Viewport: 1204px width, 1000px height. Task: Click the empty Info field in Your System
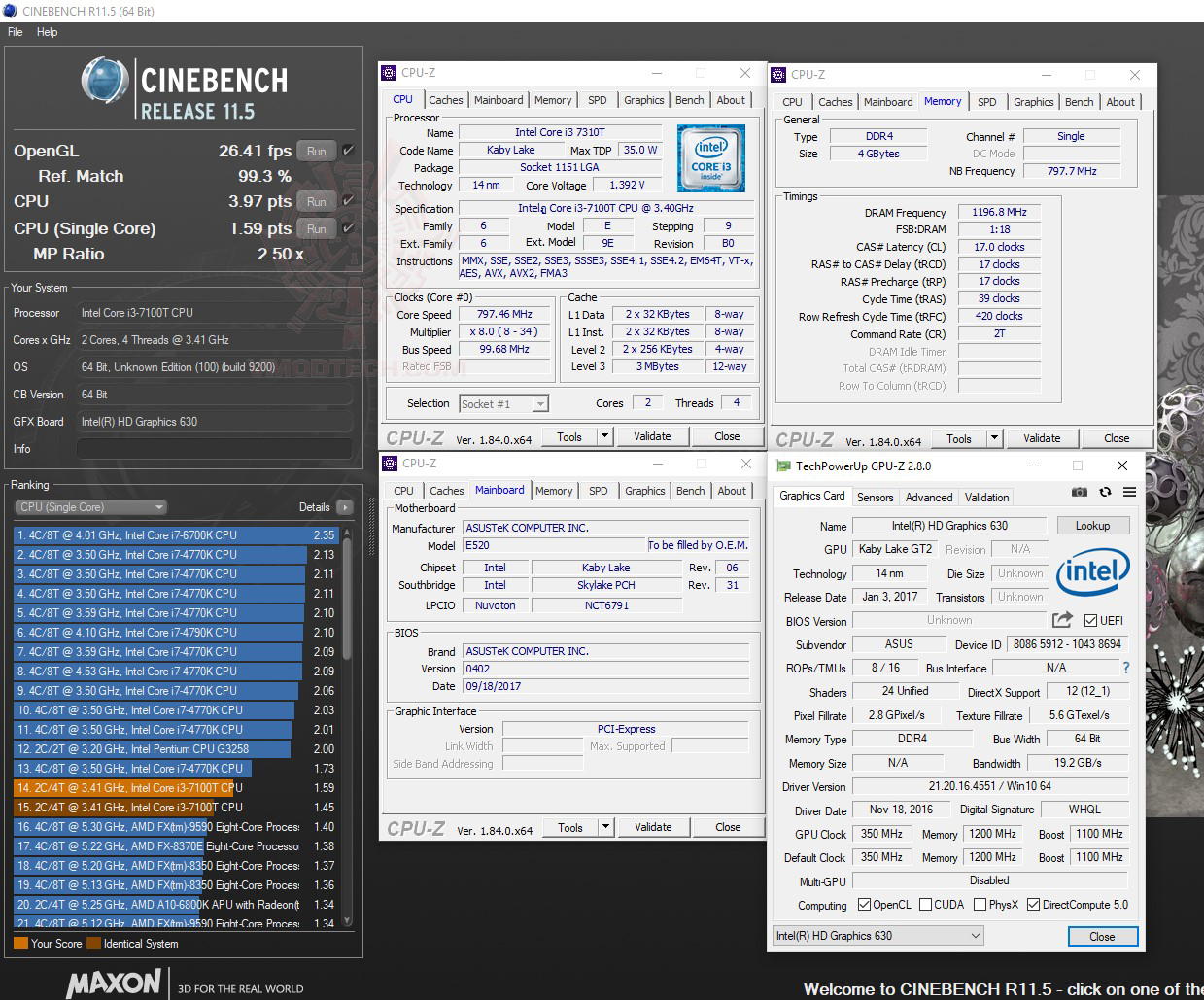pyautogui.click(x=214, y=449)
